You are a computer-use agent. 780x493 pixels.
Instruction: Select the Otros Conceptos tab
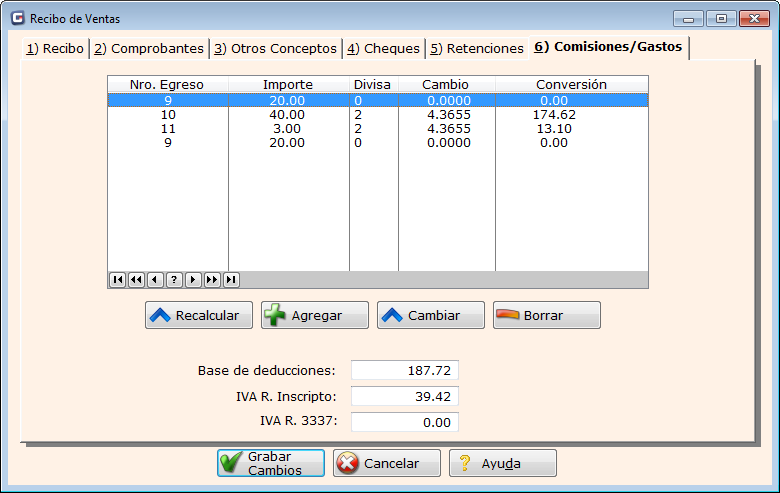[x=275, y=48]
